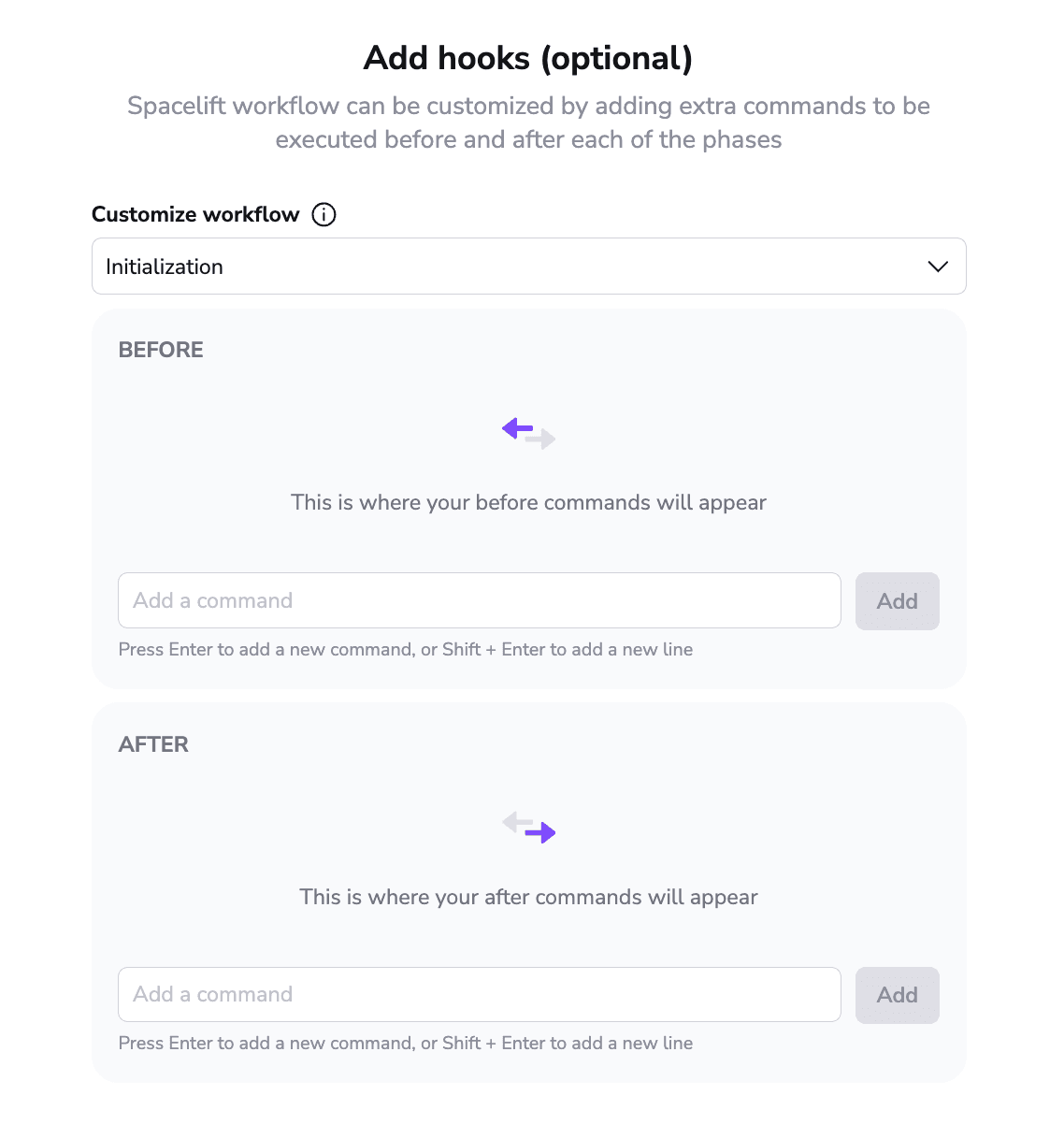1064x1124 pixels.
Task: Expand the workflow phase dropdown chevron
Action: tap(938, 267)
